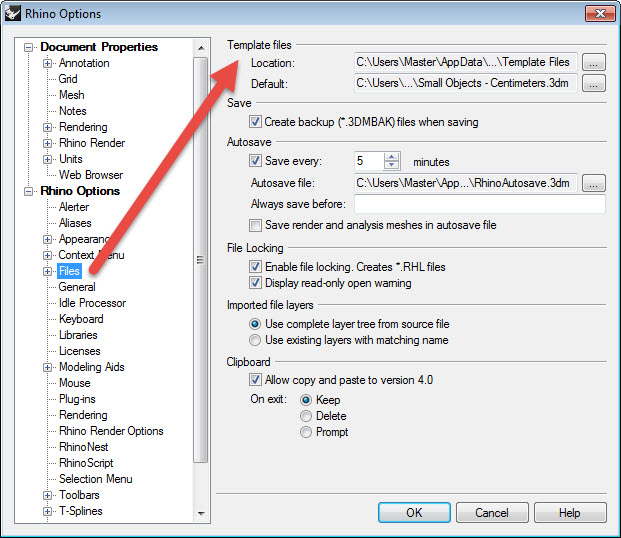
Task: Open the Aliases options page
Action: pyautogui.click(x=75, y=223)
